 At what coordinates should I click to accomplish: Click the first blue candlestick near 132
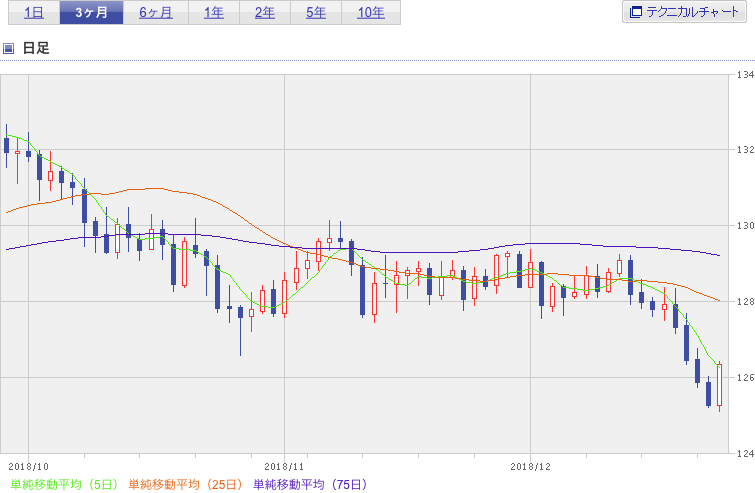(6, 145)
